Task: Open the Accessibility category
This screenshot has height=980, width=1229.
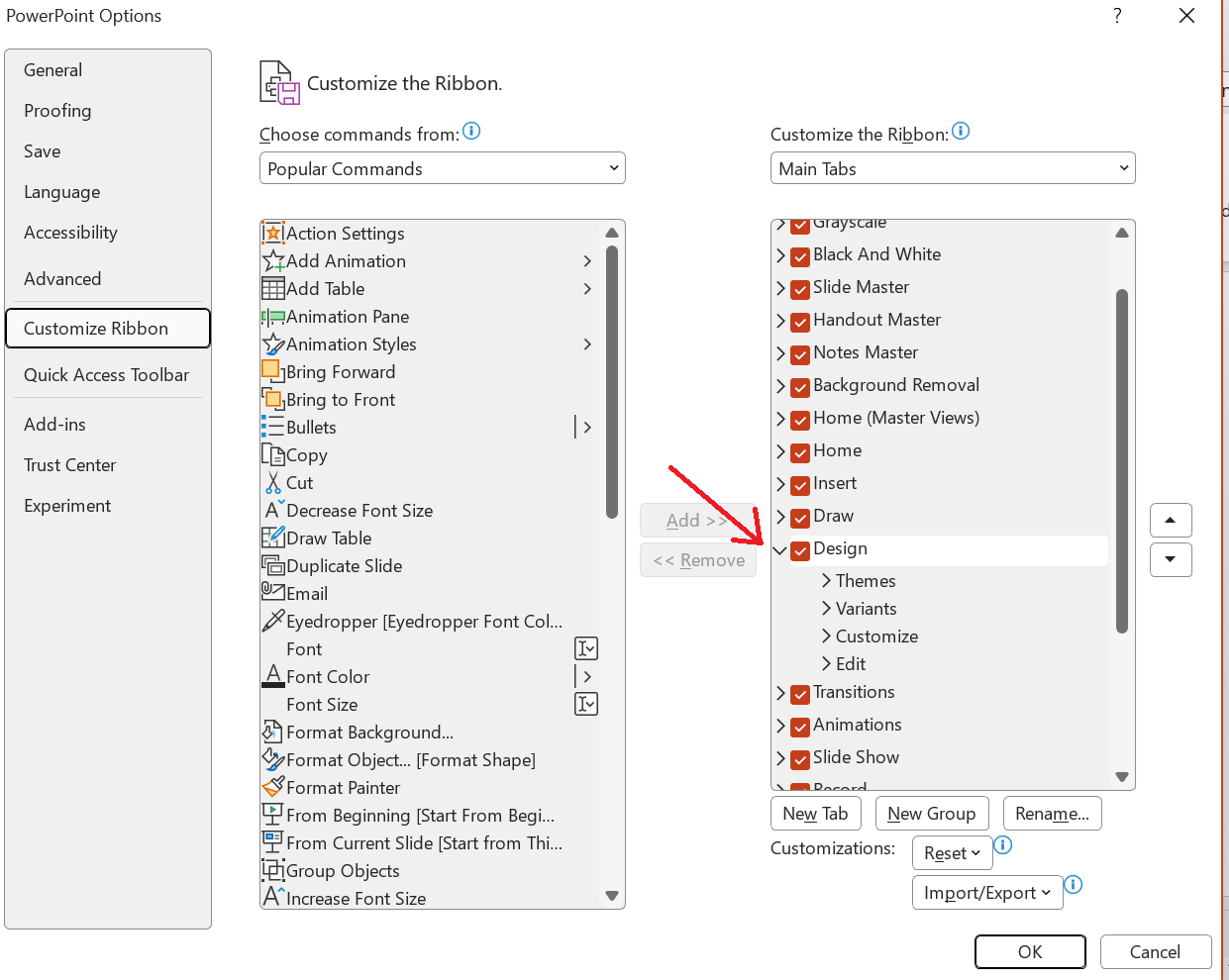Action: click(108, 233)
